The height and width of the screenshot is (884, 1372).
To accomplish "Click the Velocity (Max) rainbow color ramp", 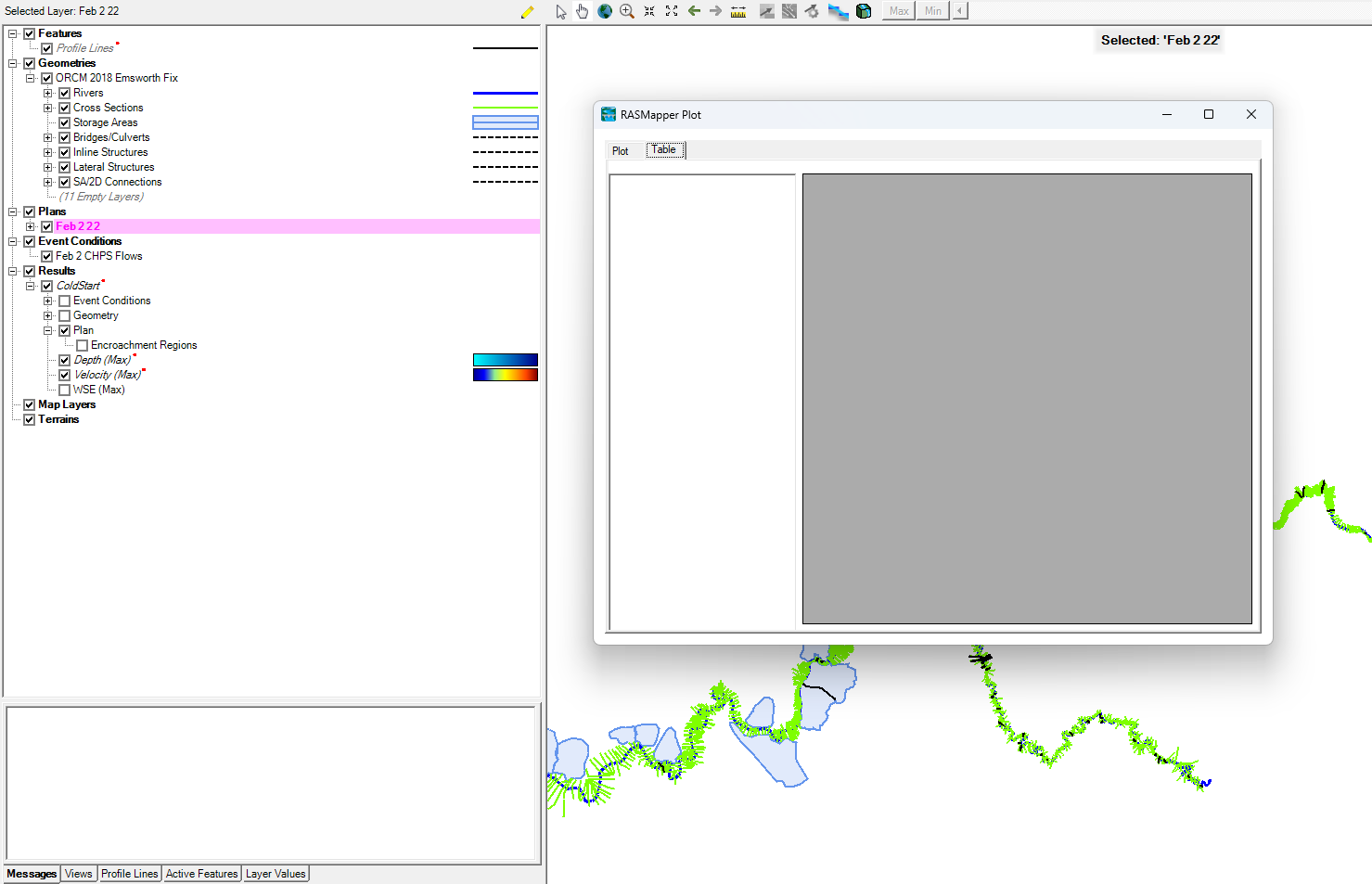I will pos(506,375).
